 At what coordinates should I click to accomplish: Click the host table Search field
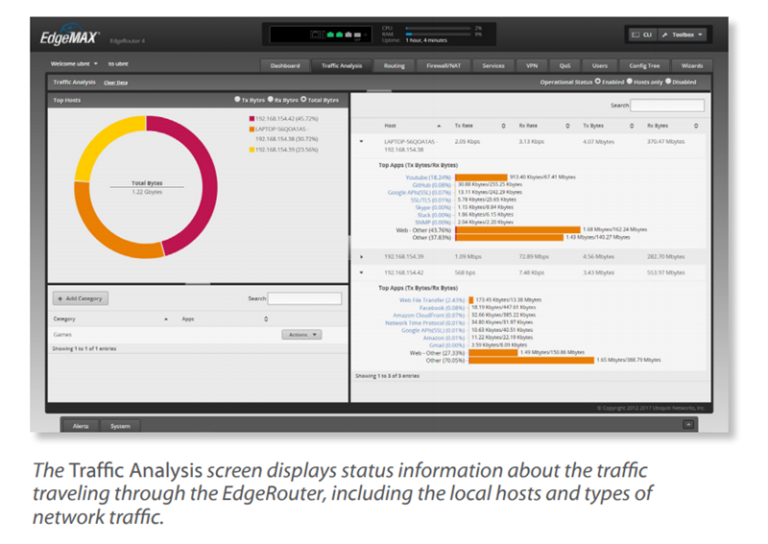pos(668,104)
